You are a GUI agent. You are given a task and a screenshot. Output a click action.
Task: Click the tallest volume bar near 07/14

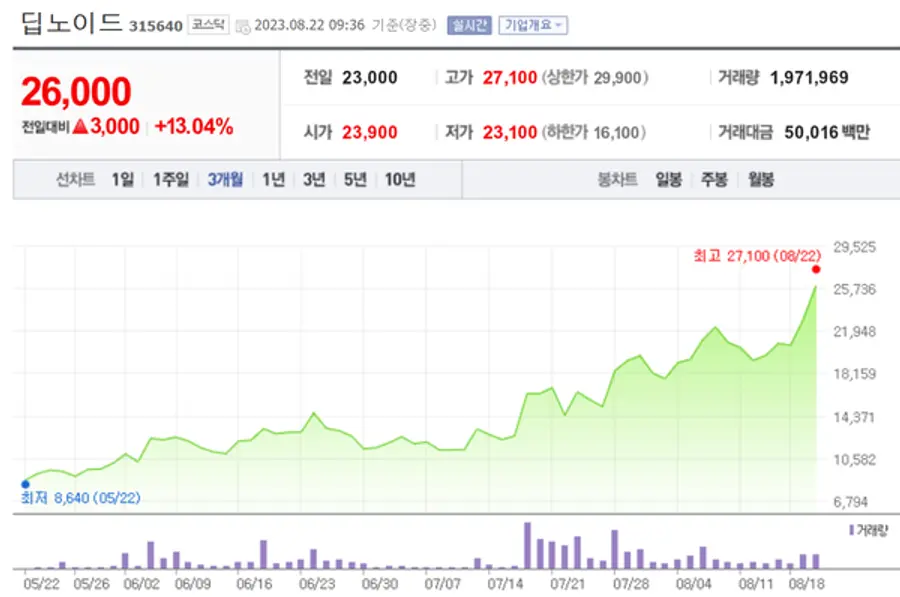(528, 546)
